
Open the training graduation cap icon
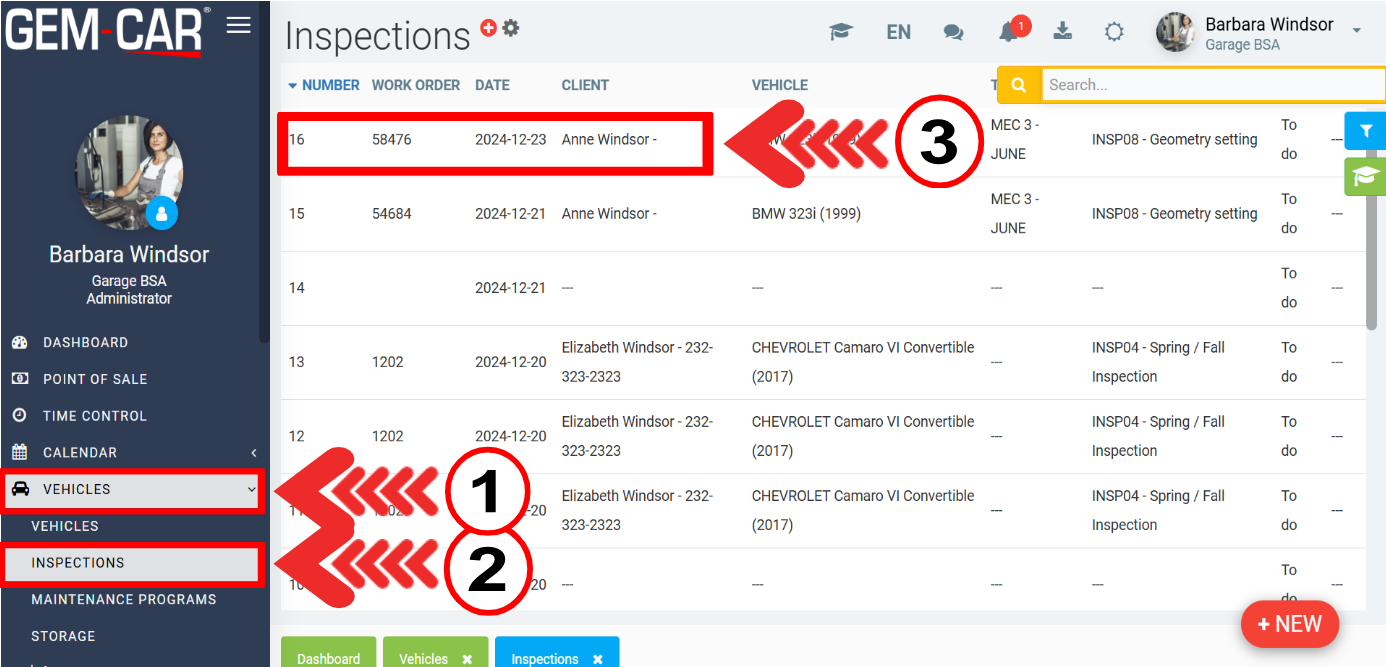coord(841,32)
